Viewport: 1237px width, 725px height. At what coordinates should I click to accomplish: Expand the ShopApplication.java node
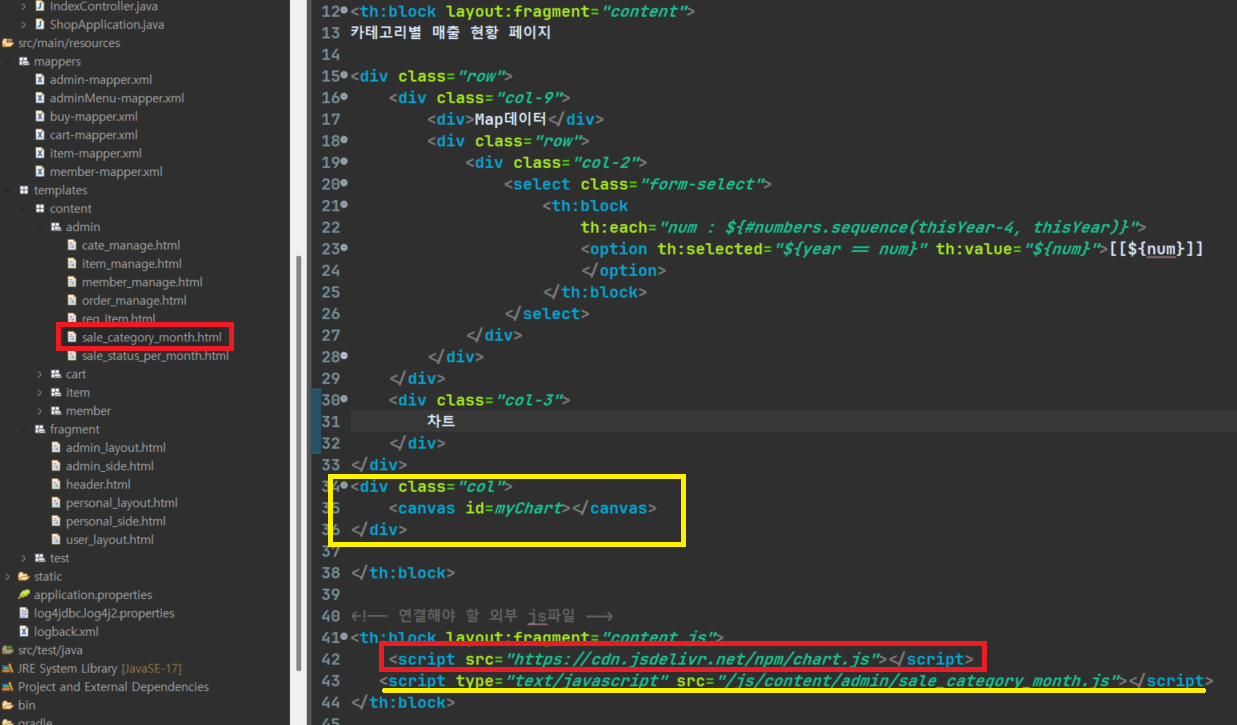tap(24, 24)
